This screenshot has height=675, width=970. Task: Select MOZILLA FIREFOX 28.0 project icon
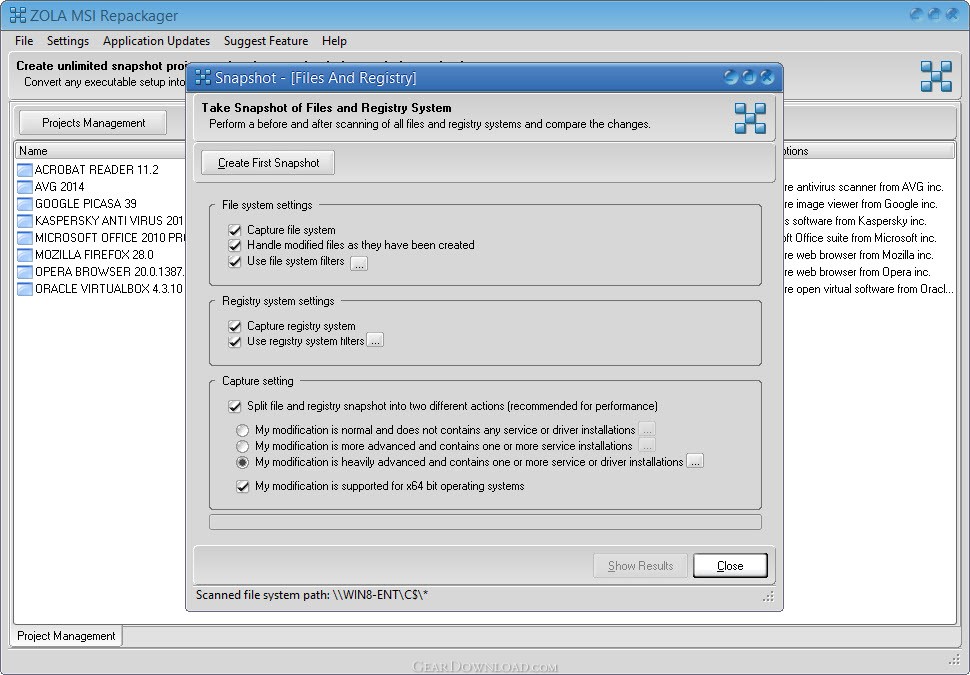25,254
